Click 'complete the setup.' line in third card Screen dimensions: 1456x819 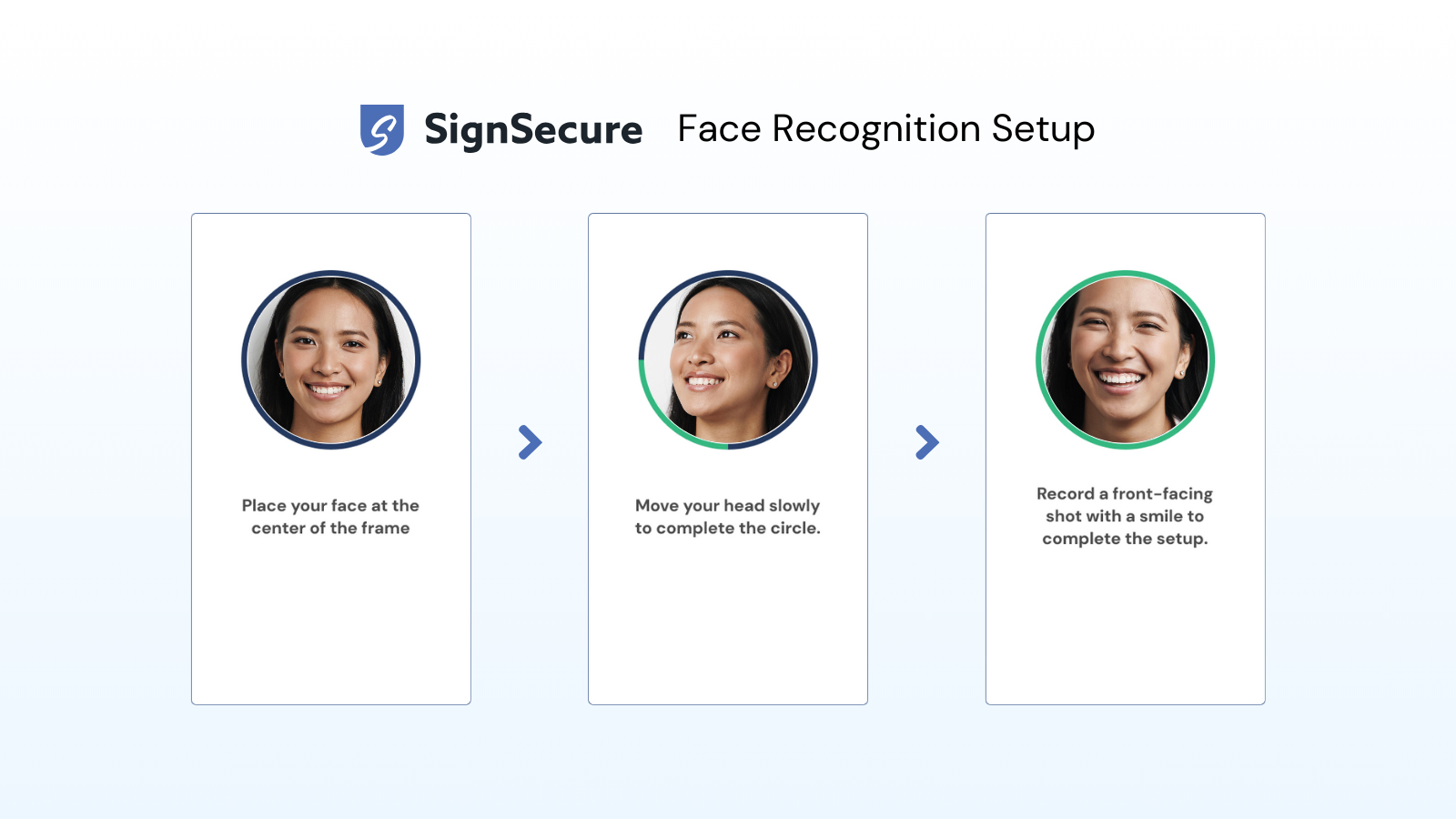[1126, 539]
